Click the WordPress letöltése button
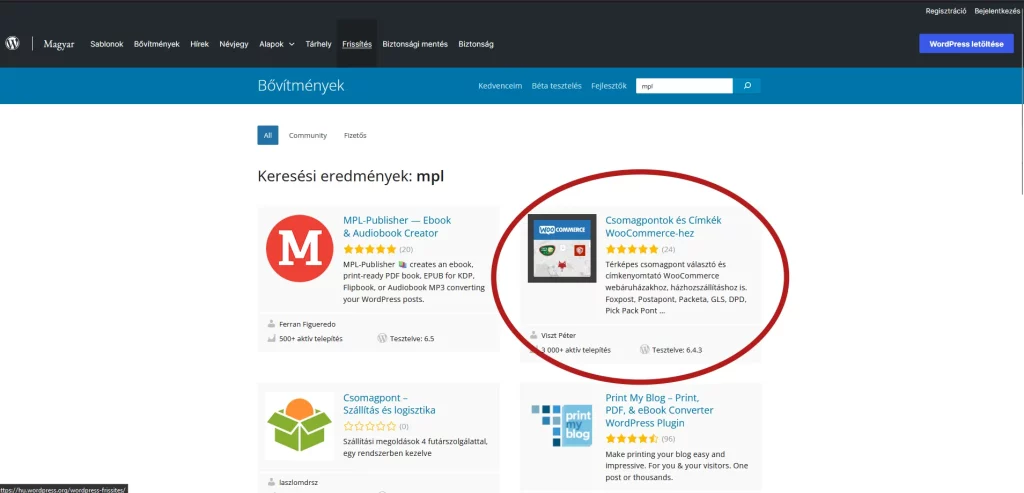Viewport: 1024px width, 493px height. pyautogui.click(x=965, y=43)
